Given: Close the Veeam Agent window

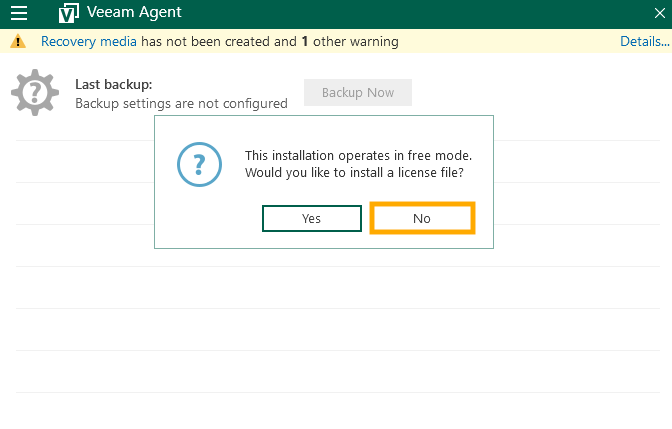Looking at the screenshot, I should [x=658, y=14].
